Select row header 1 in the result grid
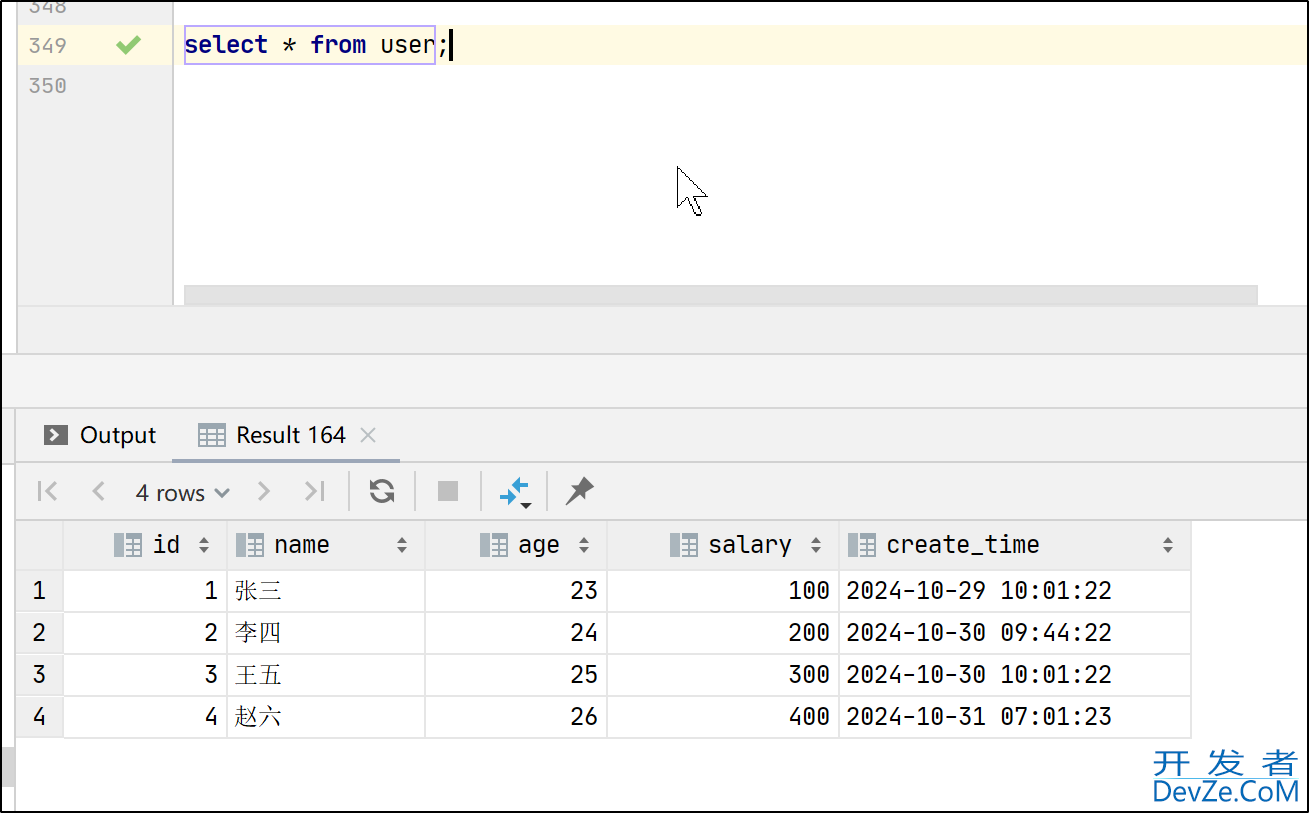The width and height of the screenshot is (1309, 813). (x=39, y=591)
